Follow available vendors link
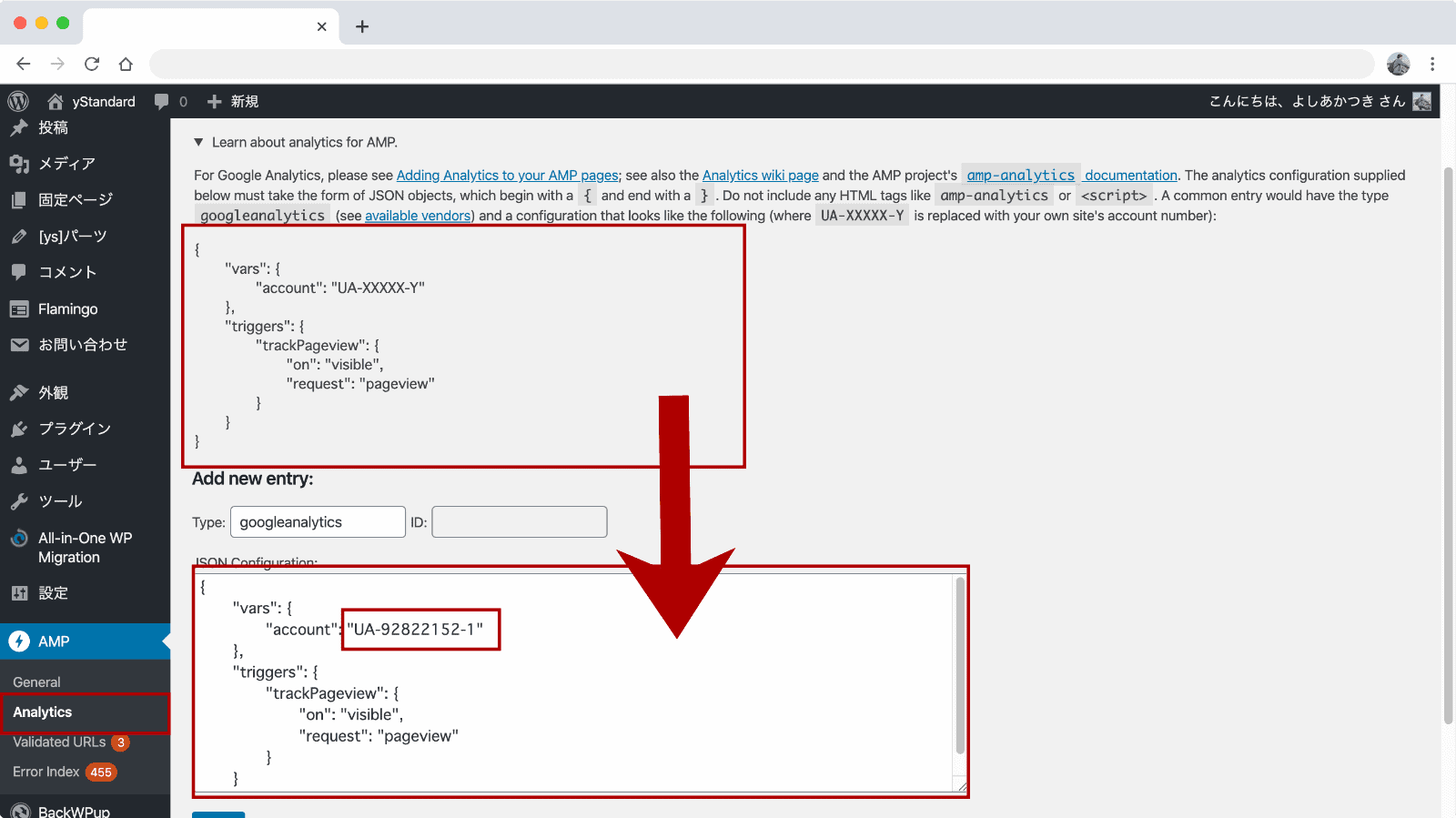 click(x=418, y=216)
